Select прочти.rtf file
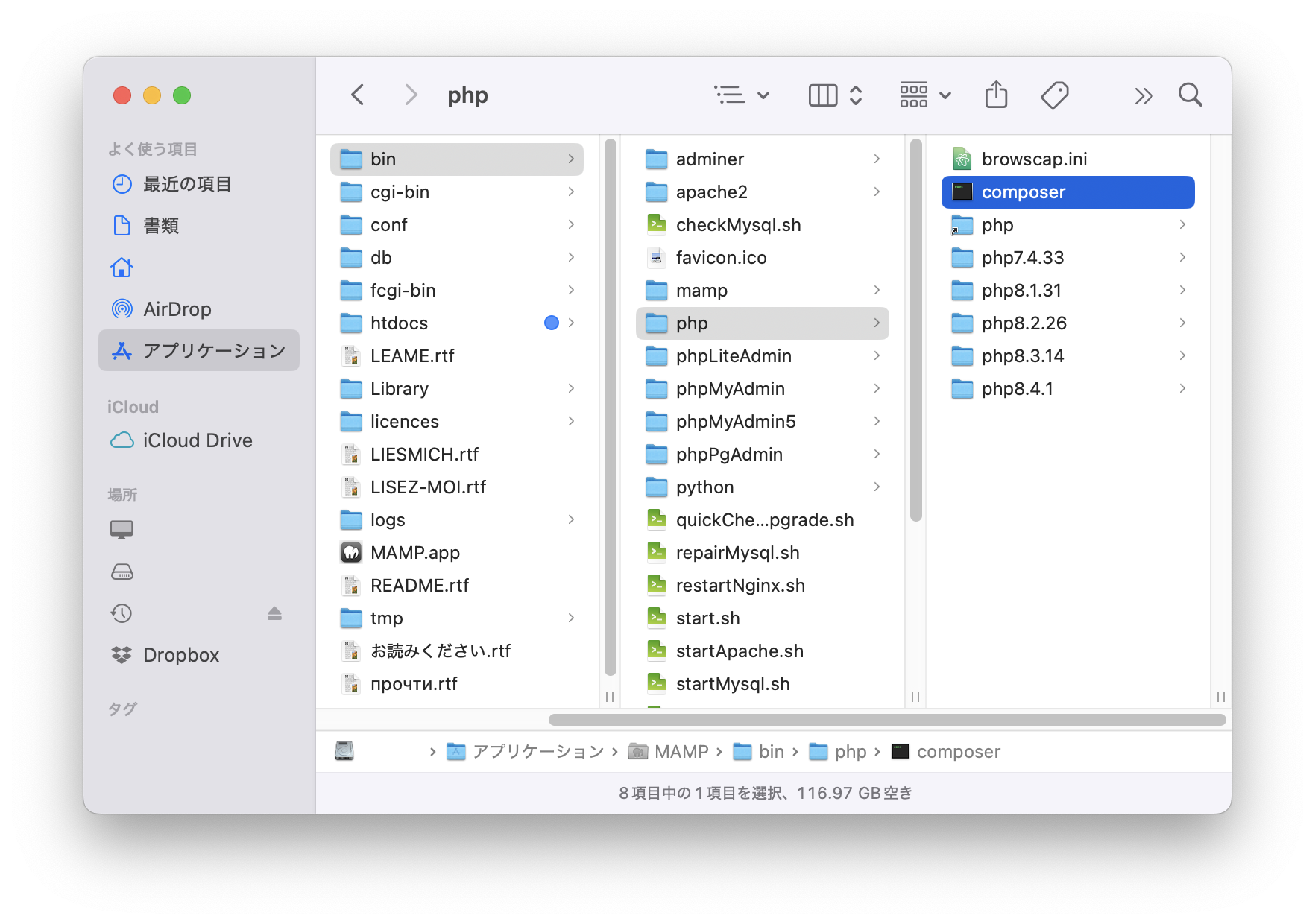The width and height of the screenshot is (1315, 924). coord(456,683)
